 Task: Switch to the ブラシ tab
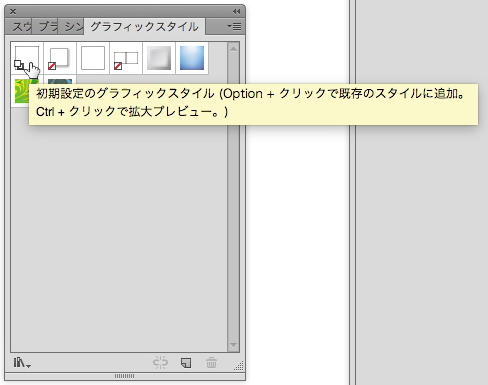45,26
